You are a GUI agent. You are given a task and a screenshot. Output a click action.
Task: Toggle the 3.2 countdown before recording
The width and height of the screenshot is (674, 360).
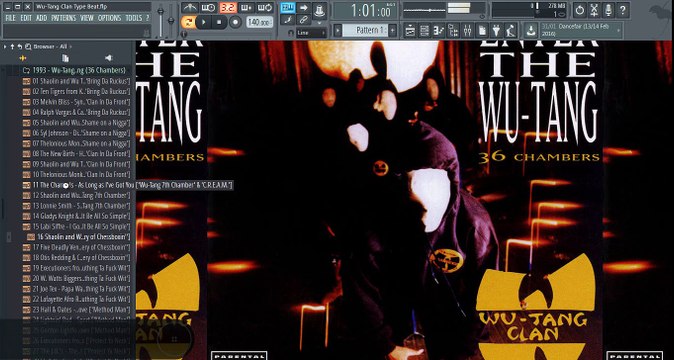[228, 7]
